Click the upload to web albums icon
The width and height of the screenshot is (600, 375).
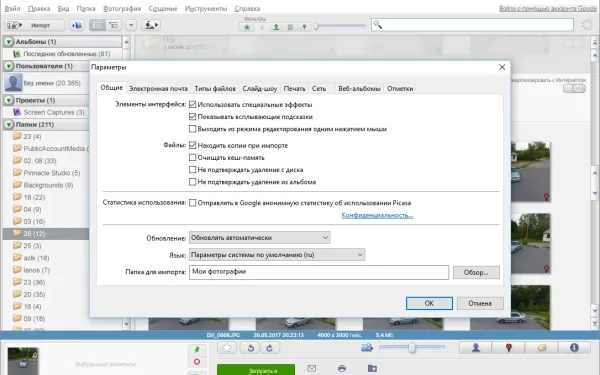pos(151,25)
